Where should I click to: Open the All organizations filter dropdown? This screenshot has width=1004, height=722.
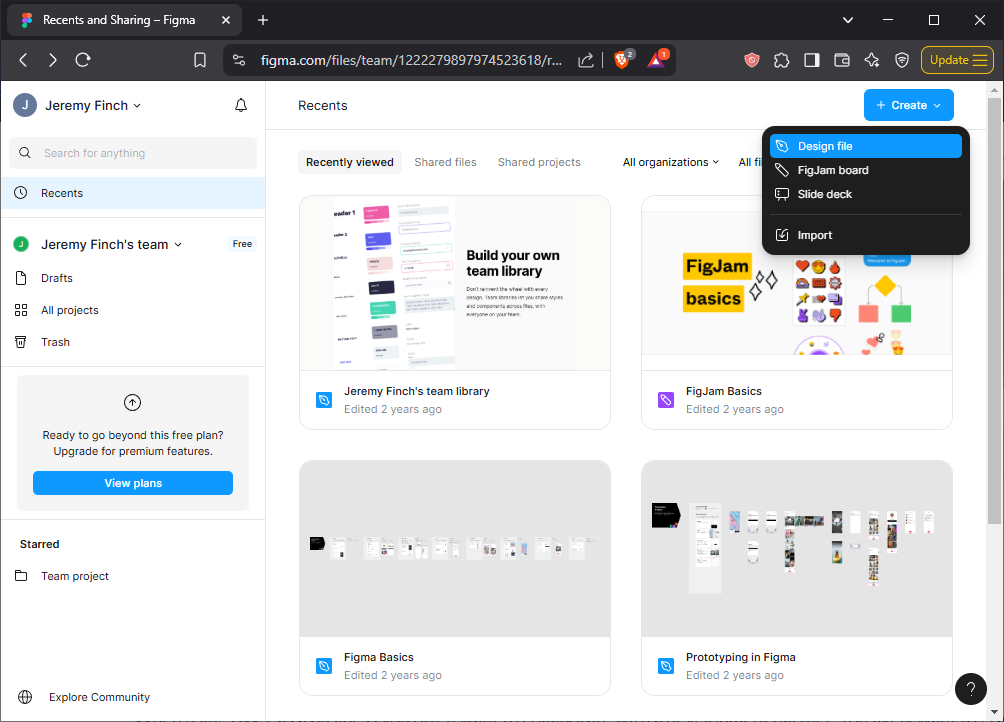pyautogui.click(x=670, y=162)
